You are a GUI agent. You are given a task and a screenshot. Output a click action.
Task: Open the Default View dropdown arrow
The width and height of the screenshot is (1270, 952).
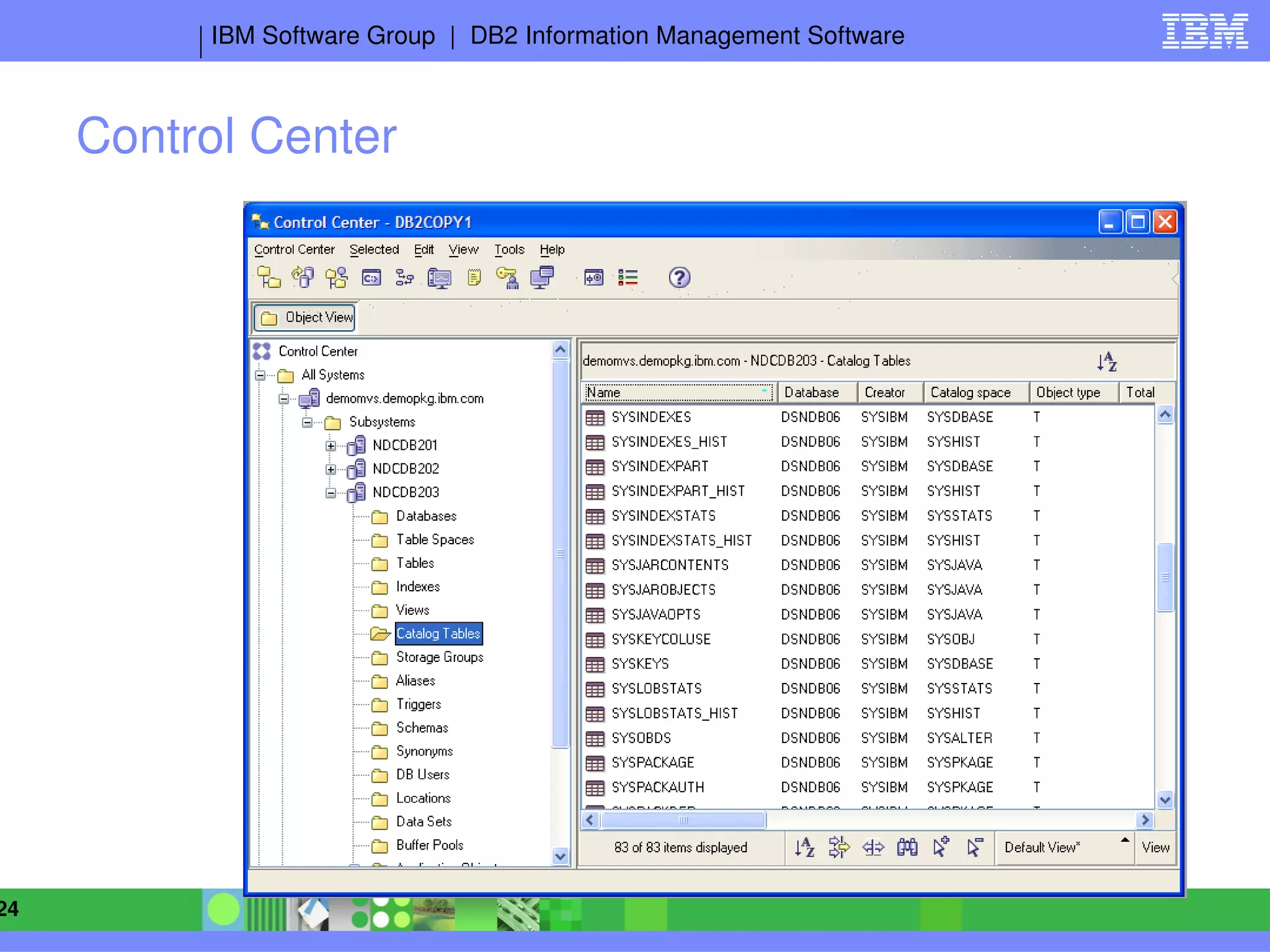(x=1124, y=840)
